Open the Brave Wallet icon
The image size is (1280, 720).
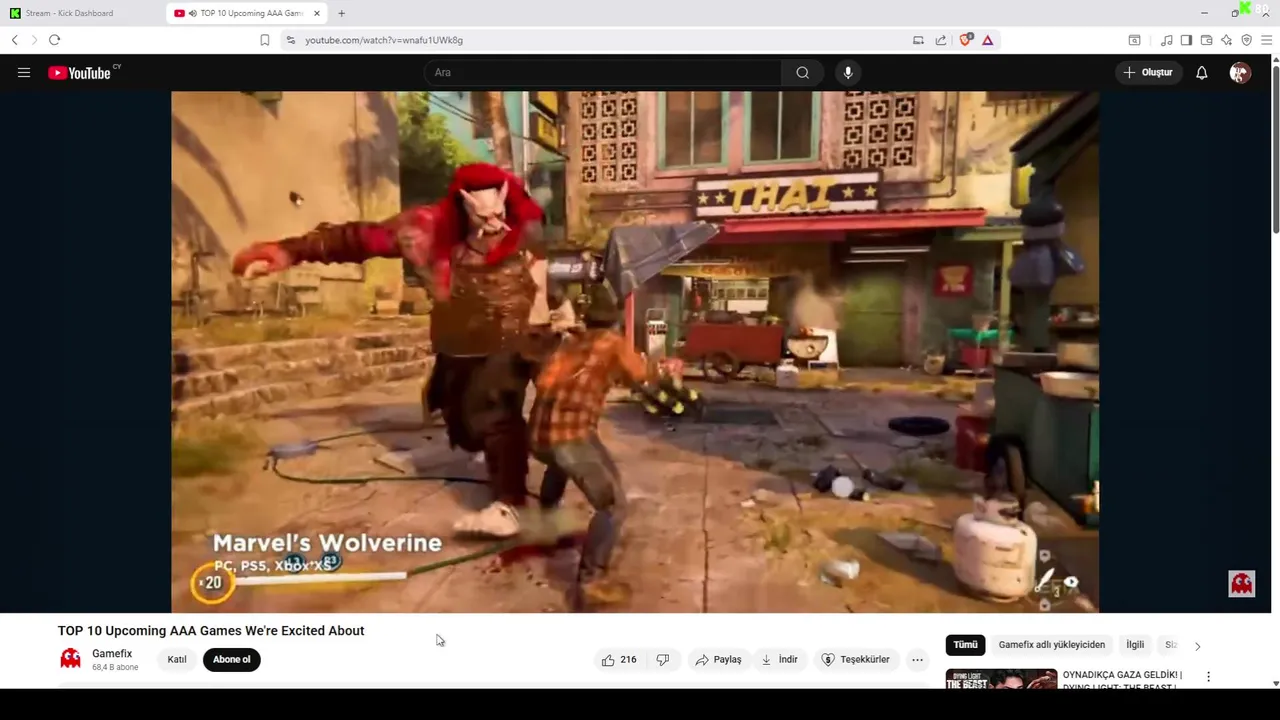click(1206, 40)
